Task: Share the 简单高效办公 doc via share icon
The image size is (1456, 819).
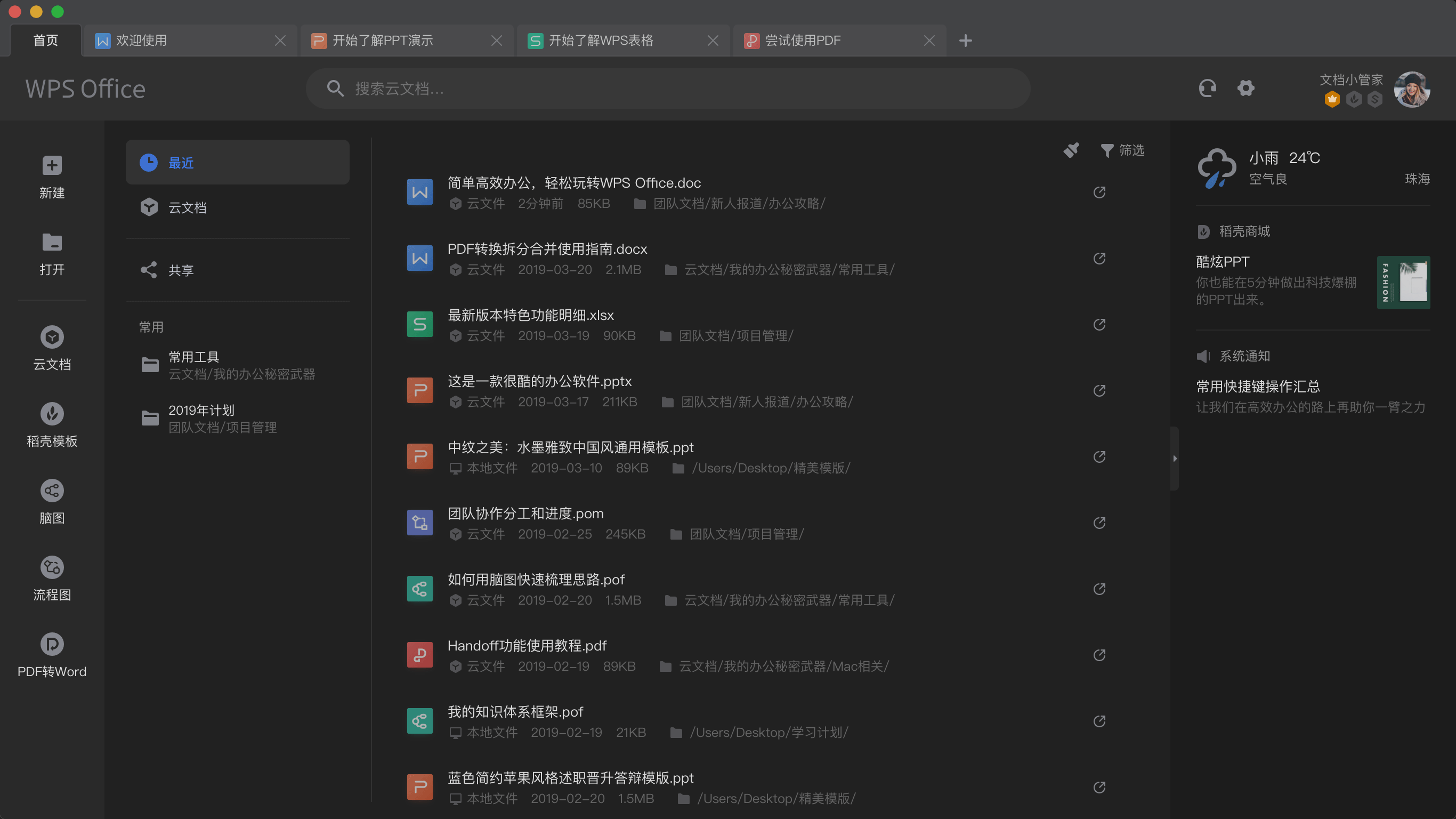Action: [1099, 192]
